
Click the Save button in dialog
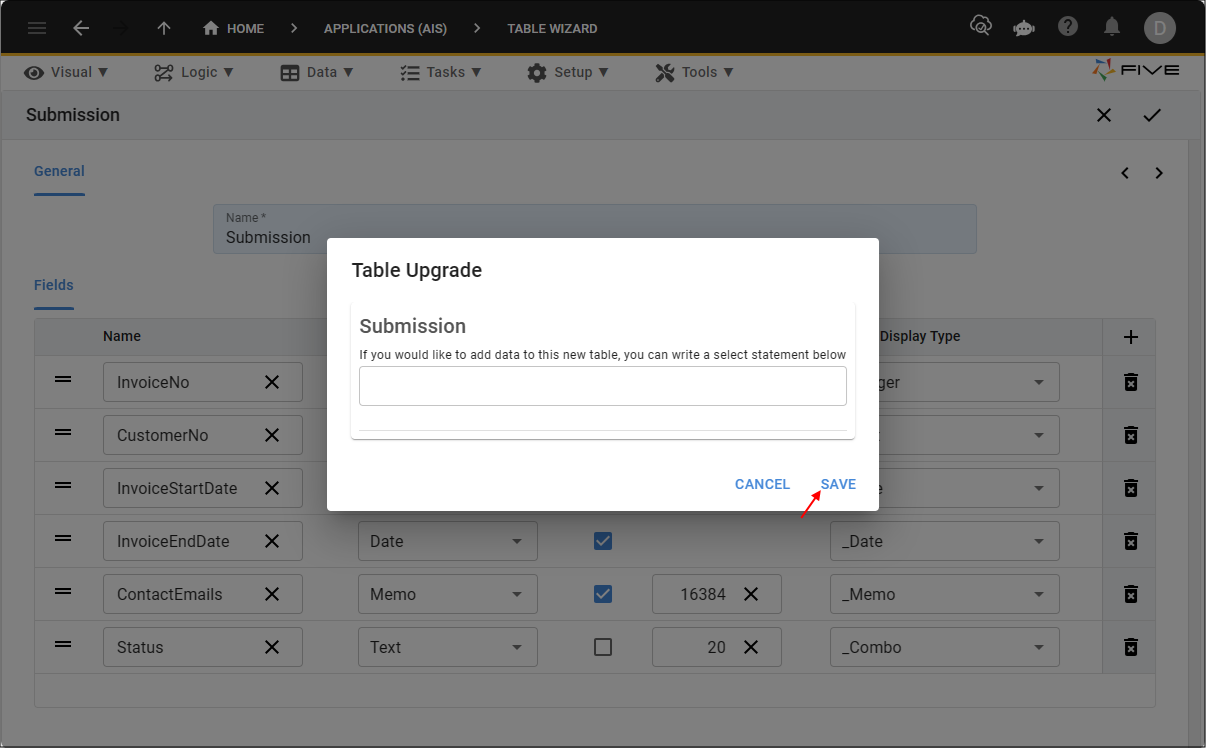[838, 484]
